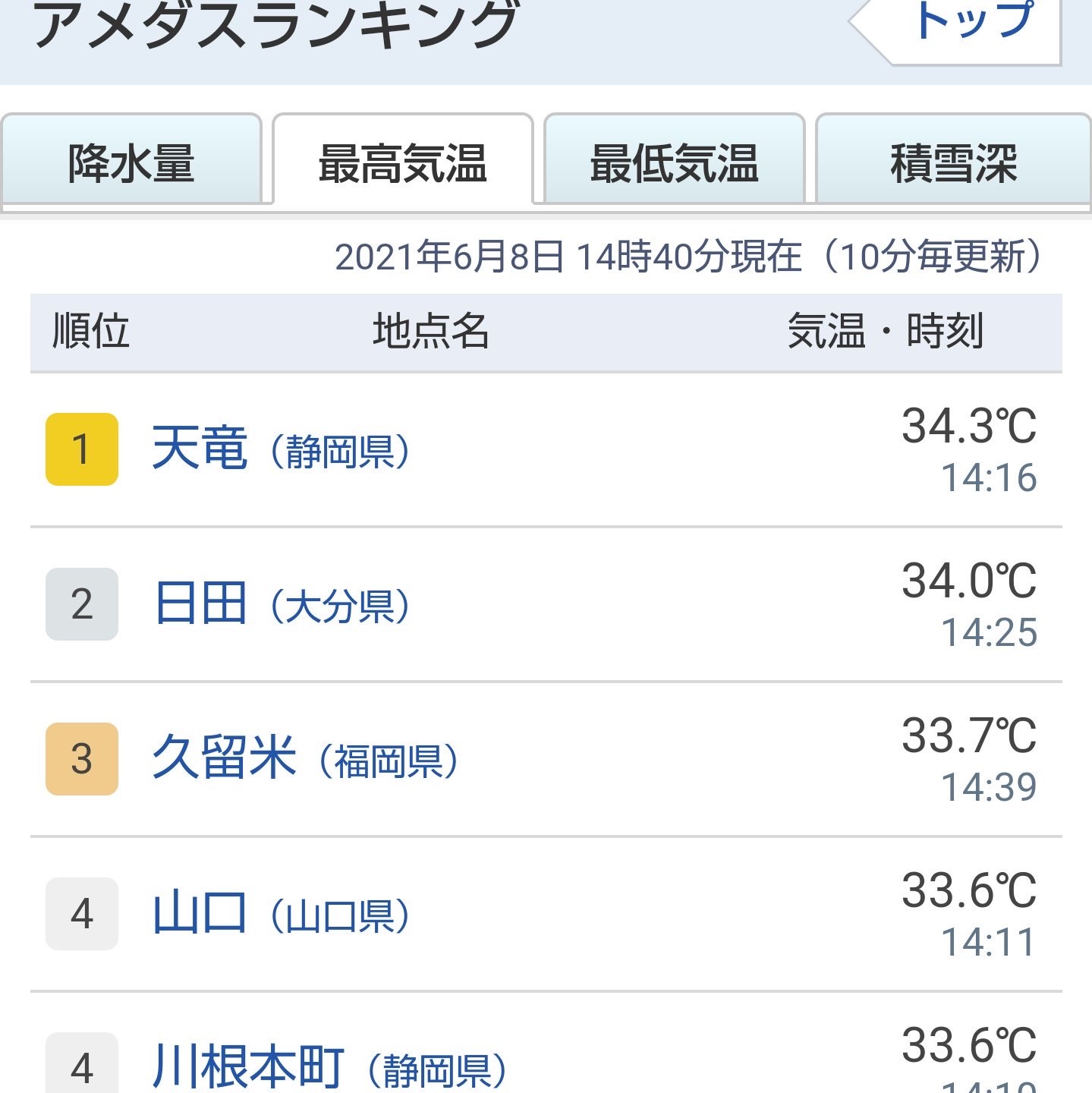This screenshot has height=1093, width=1092.
Task: Click the yellow rank 1 badge
Action: (x=82, y=449)
